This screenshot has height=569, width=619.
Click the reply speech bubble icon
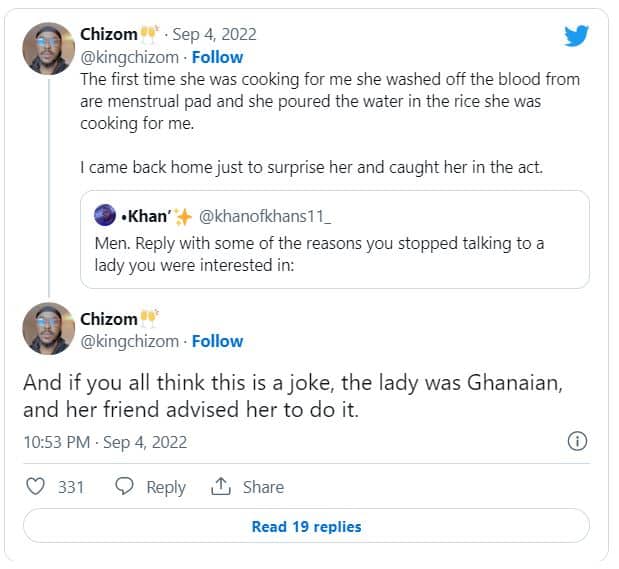[125, 487]
